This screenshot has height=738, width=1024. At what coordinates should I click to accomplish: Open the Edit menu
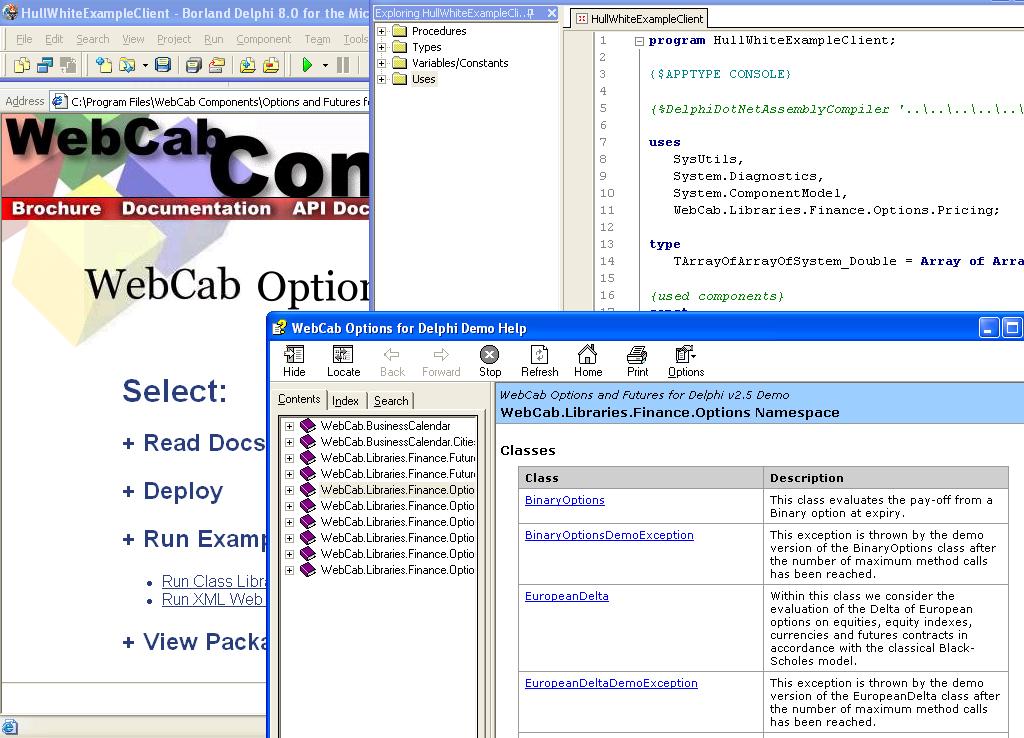(54, 39)
